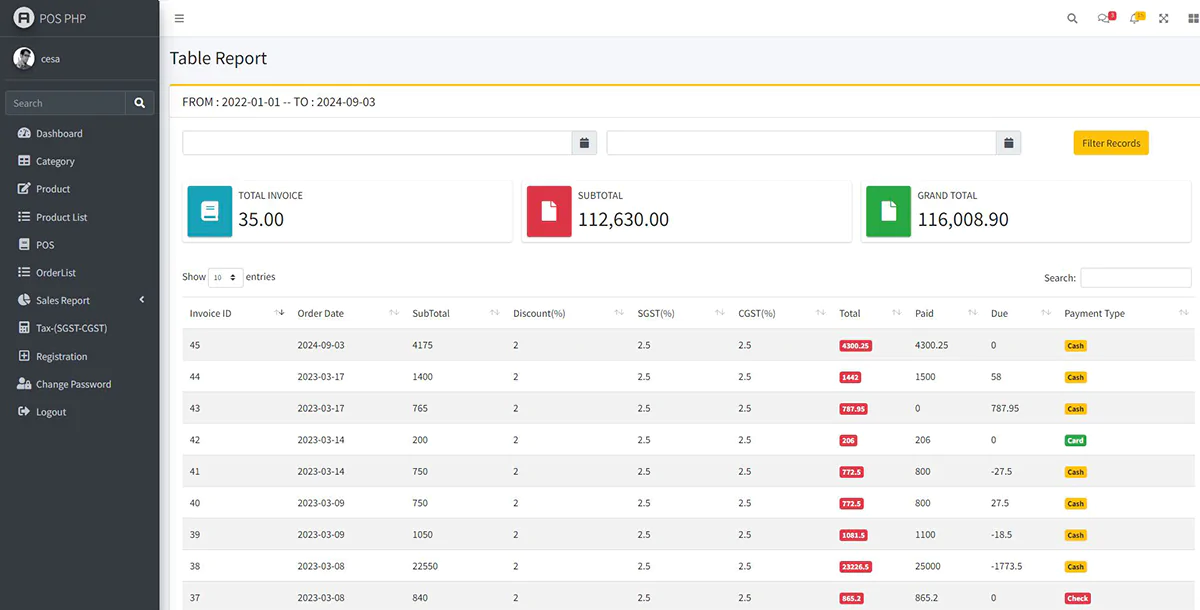
Task: Open the Show entries dropdown
Action: 225,277
